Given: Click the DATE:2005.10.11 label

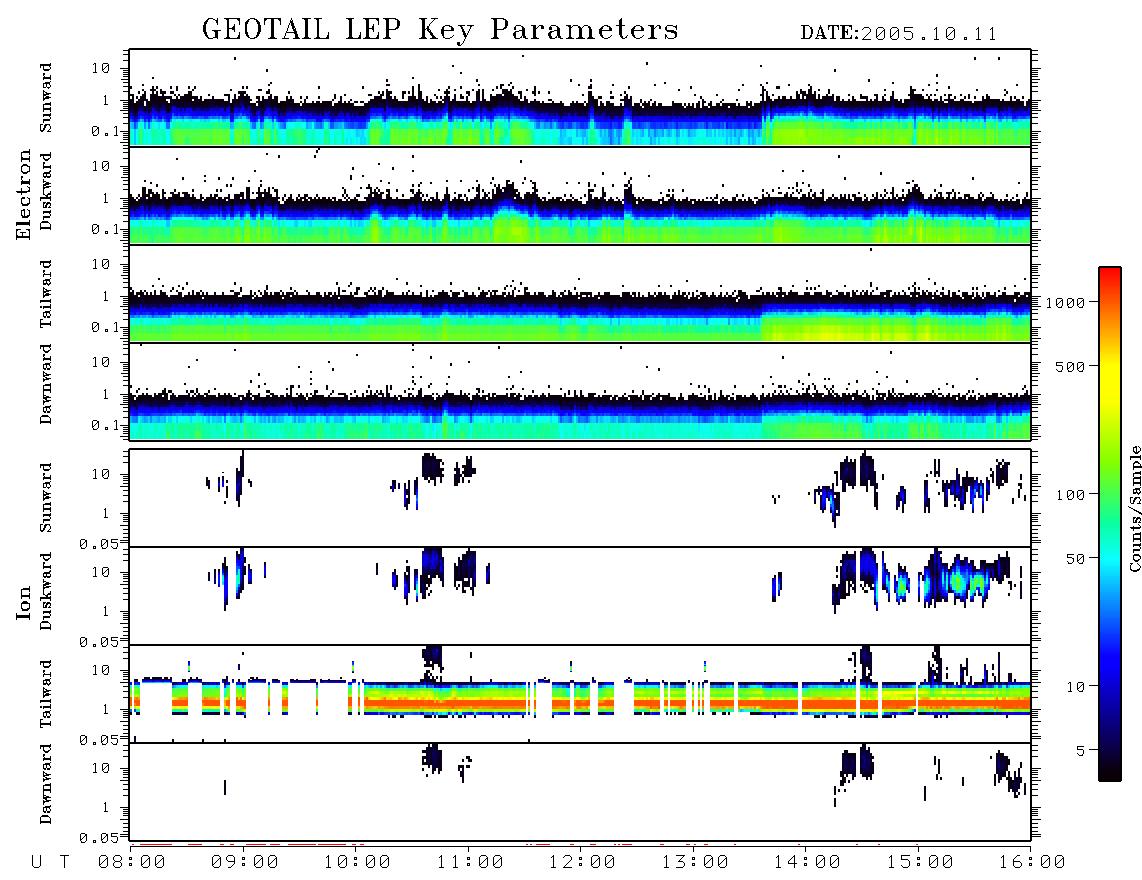Looking at the screenshot, I should click(899, 34).
